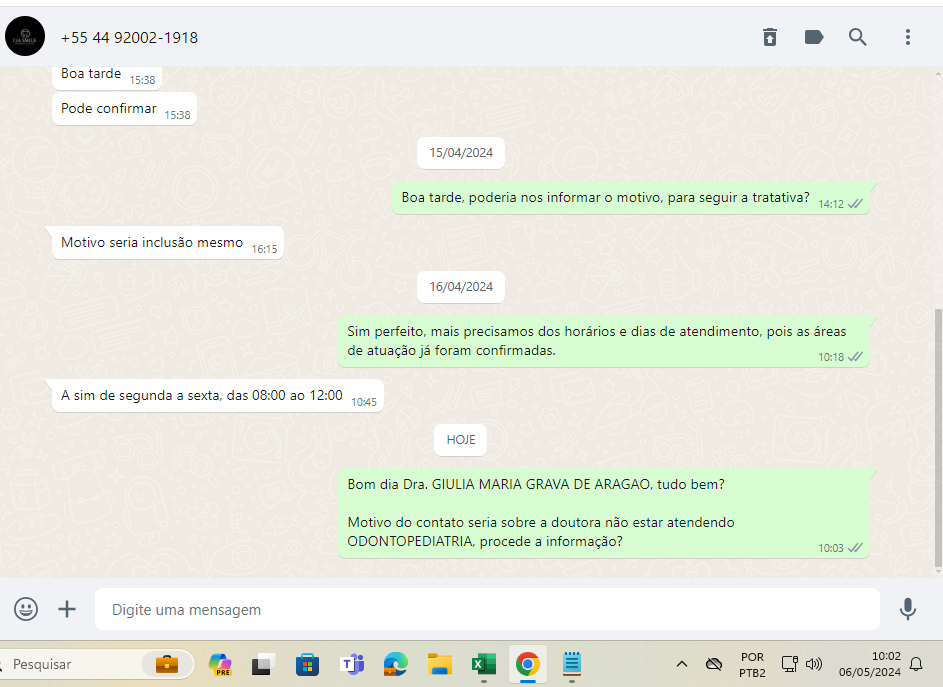Click read receipt ticks on 10:03 message
The width and height of the screenshot is (943, 687).
pyautogui.click(x=855, y=548)
